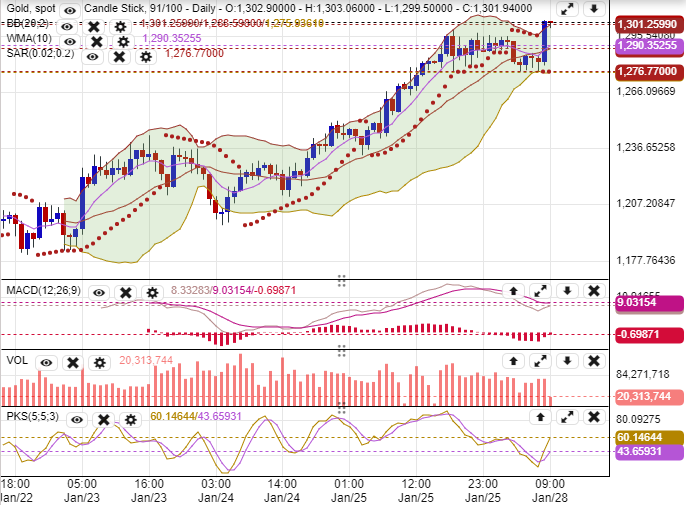Image resolution: width=686 pixels, height=505 pixels.
Task: Move the VOL panel down
Action: tap(567, 360)
